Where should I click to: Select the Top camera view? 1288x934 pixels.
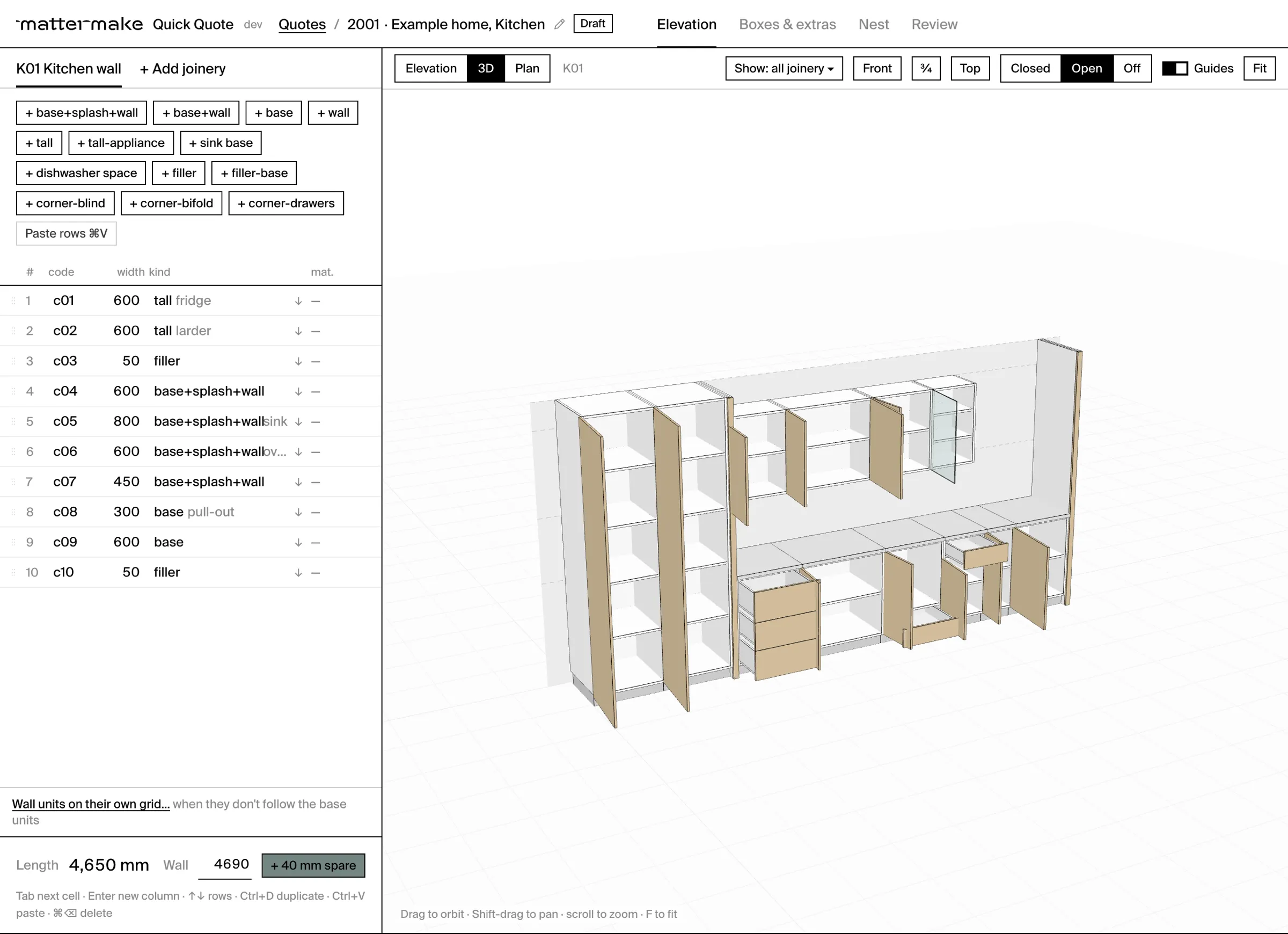coord(970,68)
